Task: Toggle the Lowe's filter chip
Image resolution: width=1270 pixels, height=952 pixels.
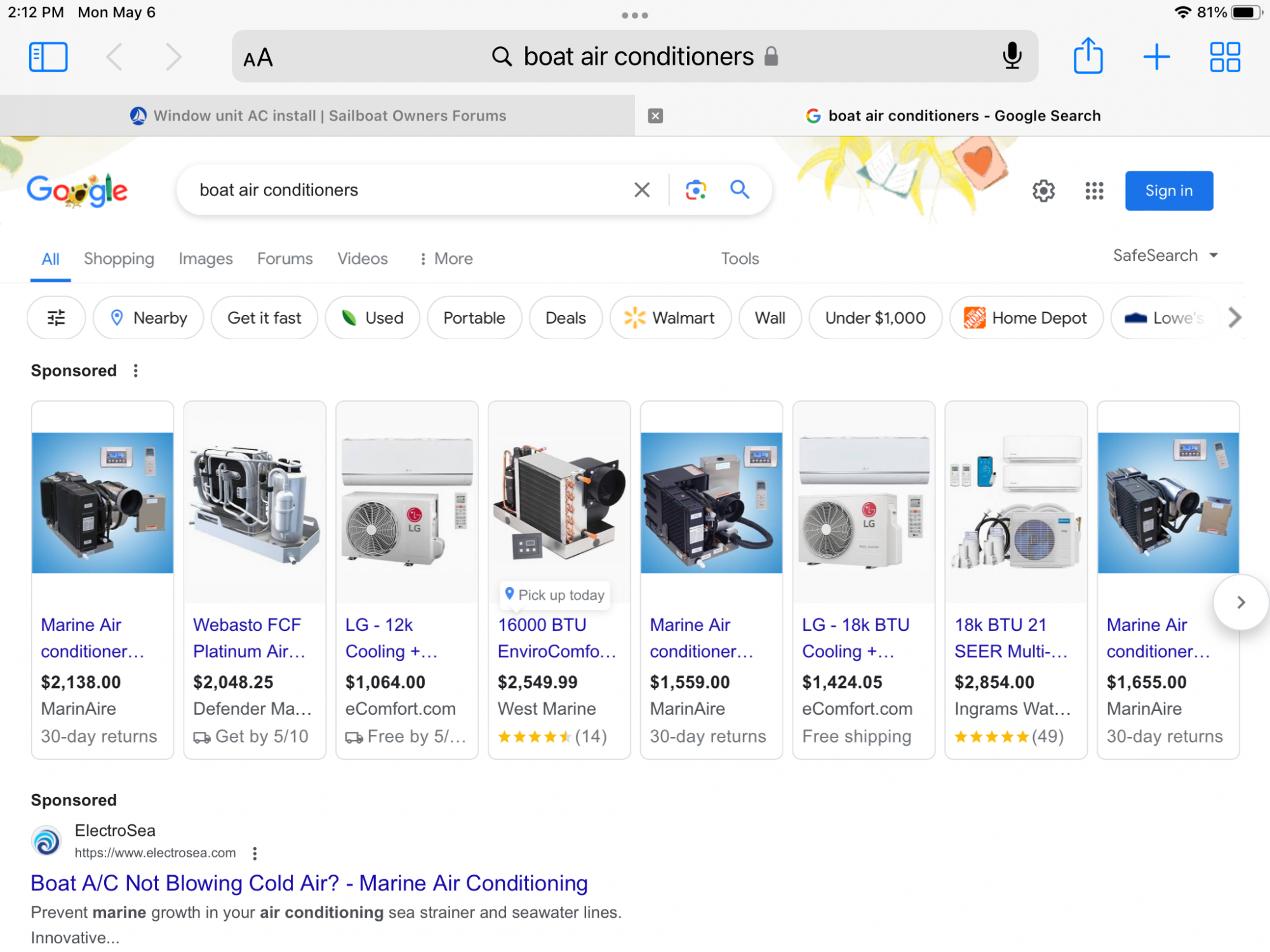Action: 1165,317
